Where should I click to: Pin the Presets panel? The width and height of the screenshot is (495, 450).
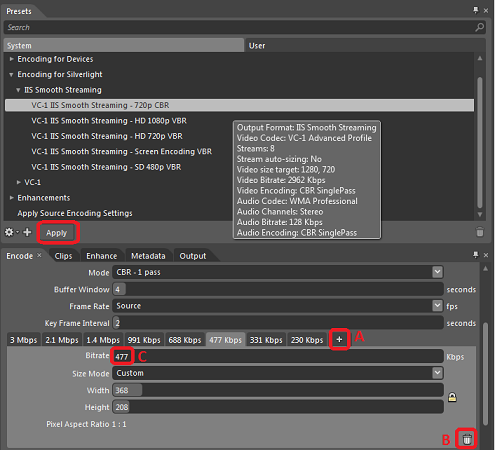476,10
